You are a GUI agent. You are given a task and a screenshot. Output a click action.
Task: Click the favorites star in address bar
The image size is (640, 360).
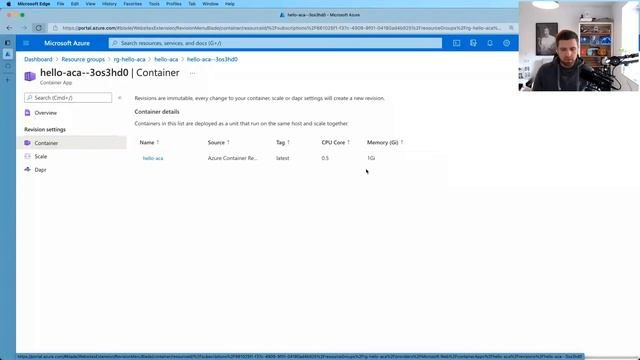click(511, 28)
